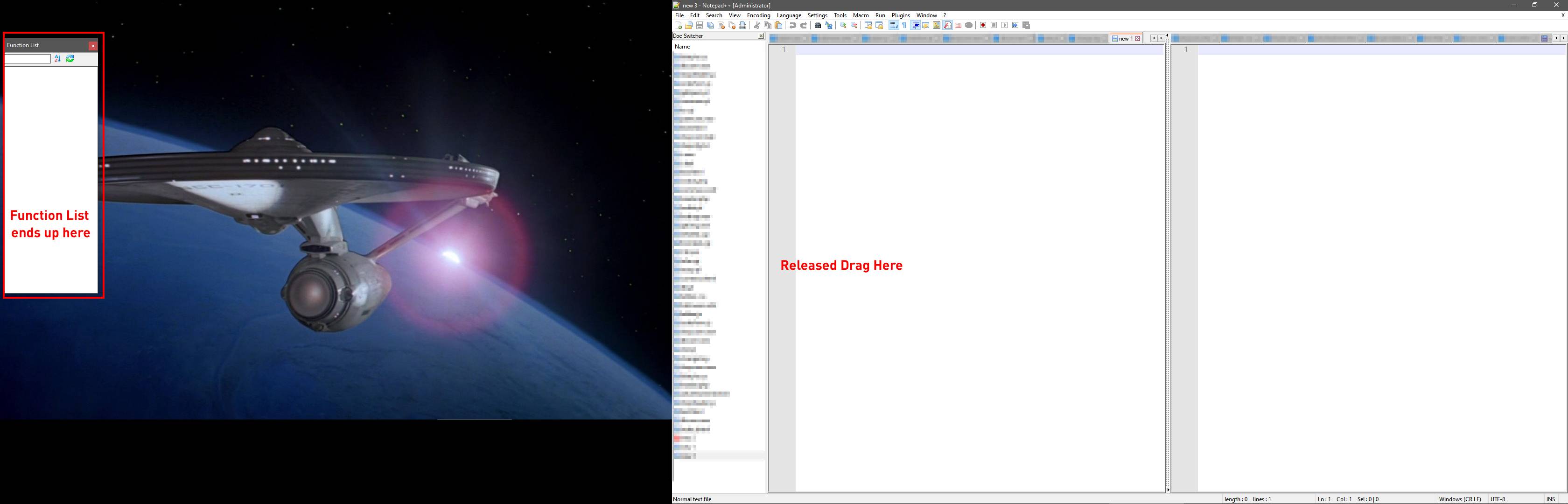The image size is (1568, 504).
Task: Open the Run menu
Action: [x=880, y=15]
